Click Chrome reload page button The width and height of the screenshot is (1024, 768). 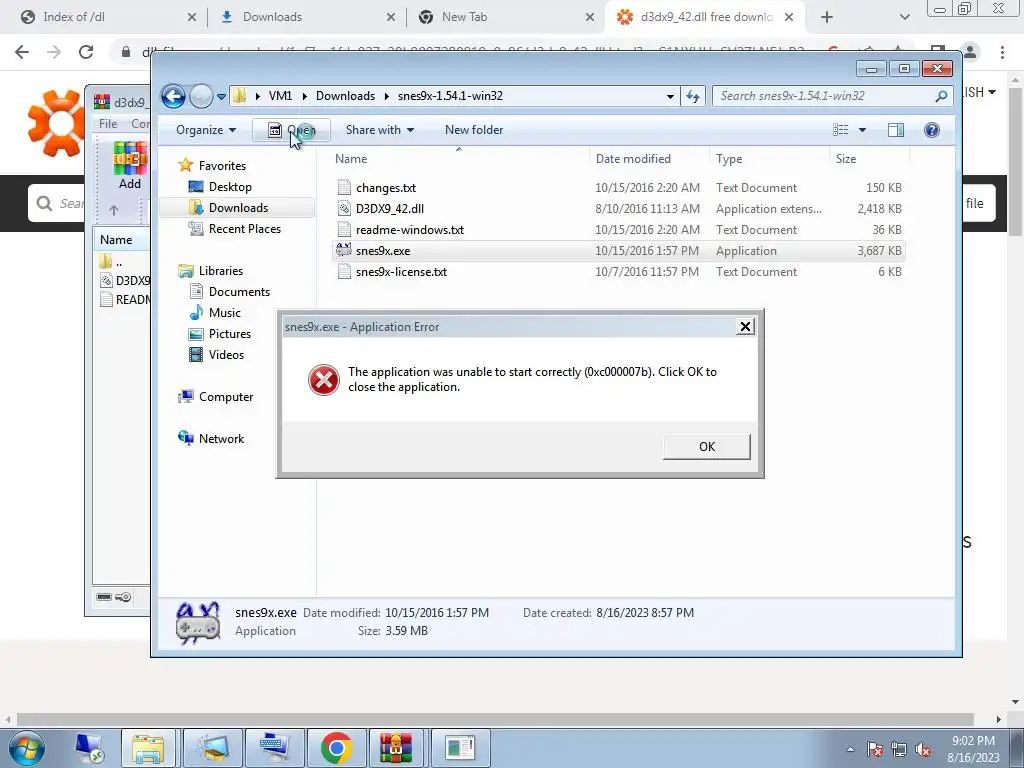pos(86,52)
